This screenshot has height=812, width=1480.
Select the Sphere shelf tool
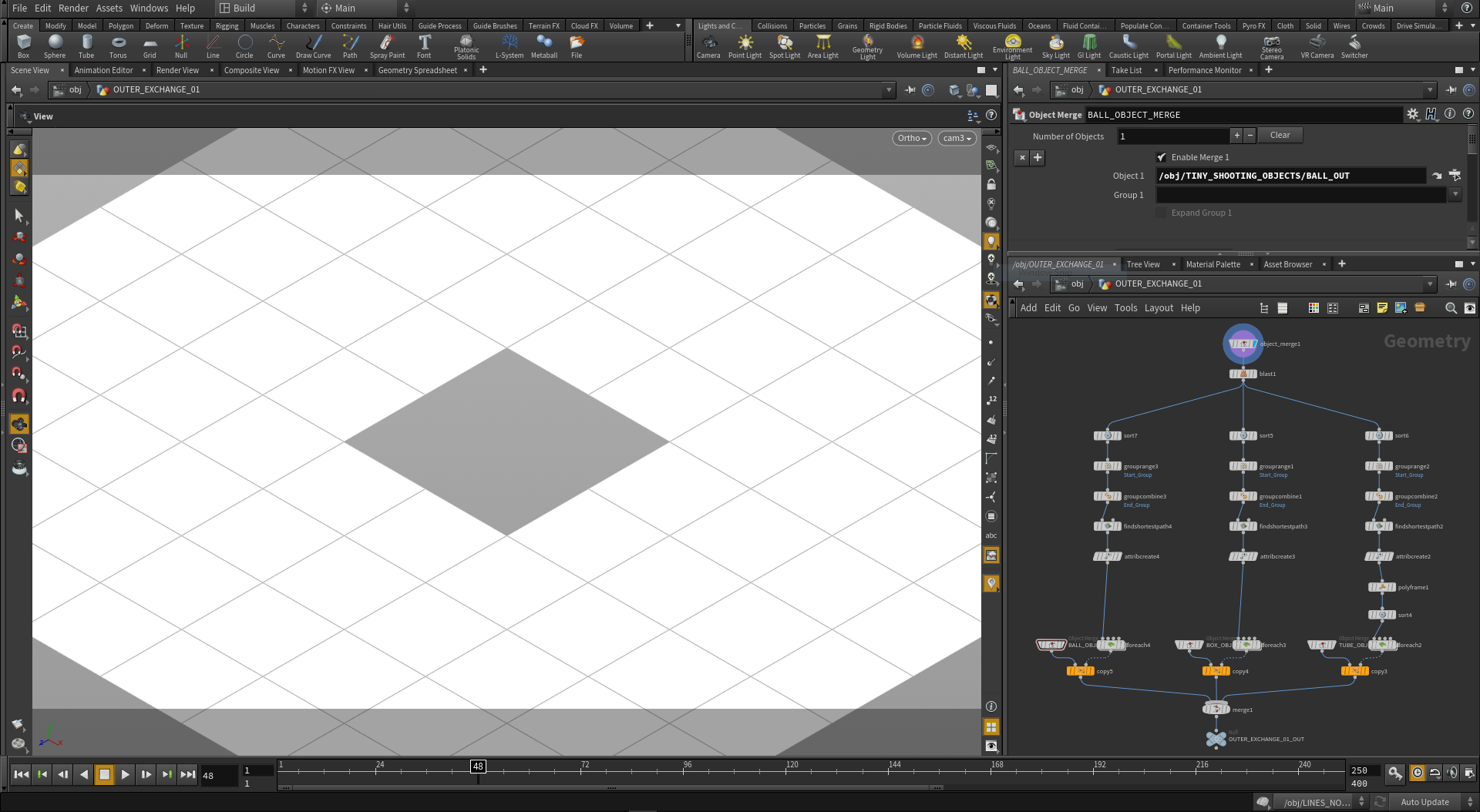coord(55,46)
